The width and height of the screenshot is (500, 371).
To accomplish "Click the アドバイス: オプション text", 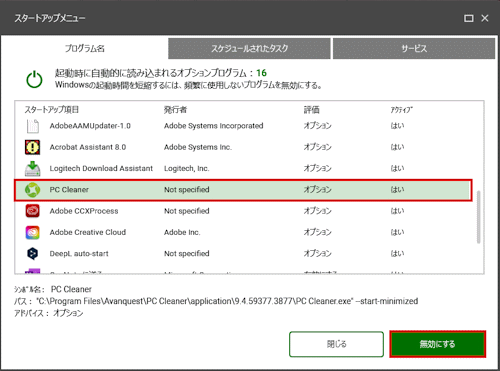I will pos(49,313).
